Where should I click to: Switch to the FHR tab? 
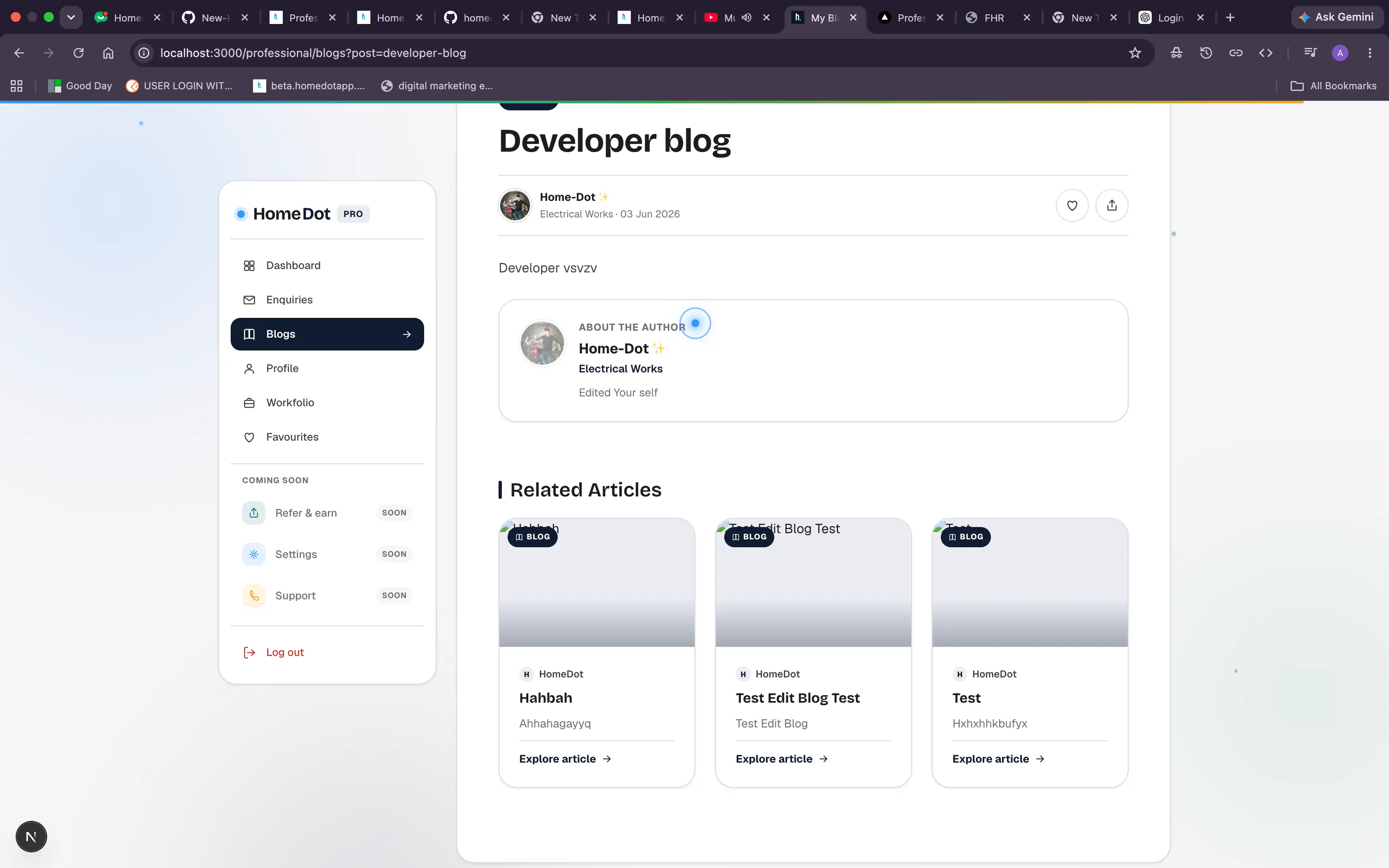point(997,18)
